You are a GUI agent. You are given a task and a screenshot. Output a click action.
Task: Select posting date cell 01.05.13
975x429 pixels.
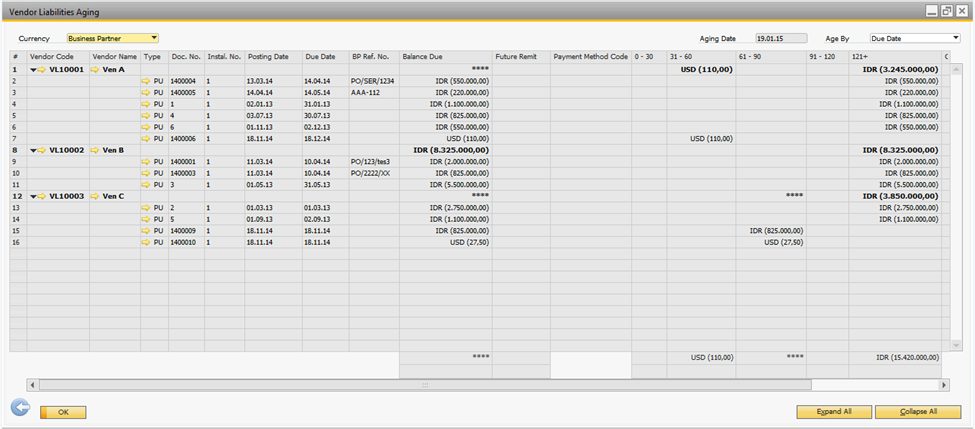click(274, 185)
